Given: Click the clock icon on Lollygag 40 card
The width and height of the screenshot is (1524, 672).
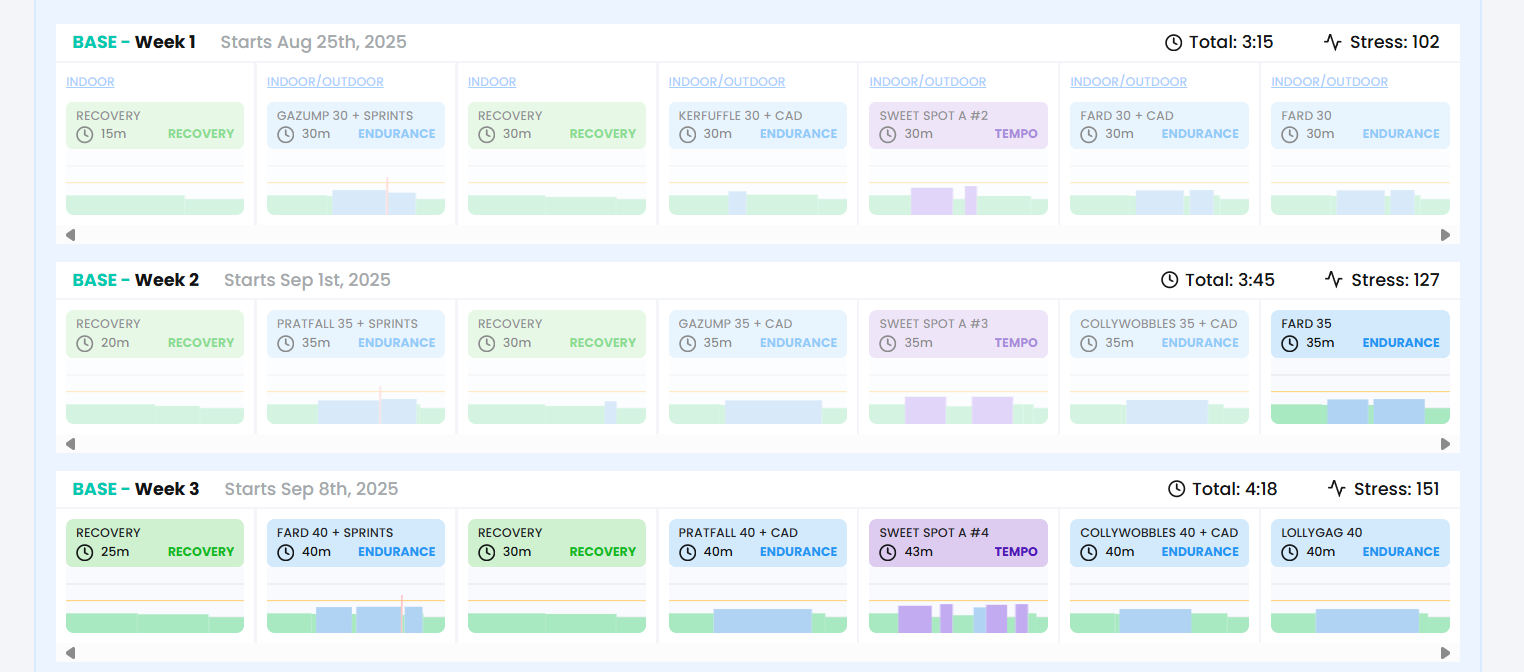Looking at the screenshot, I should point(1290,552).
